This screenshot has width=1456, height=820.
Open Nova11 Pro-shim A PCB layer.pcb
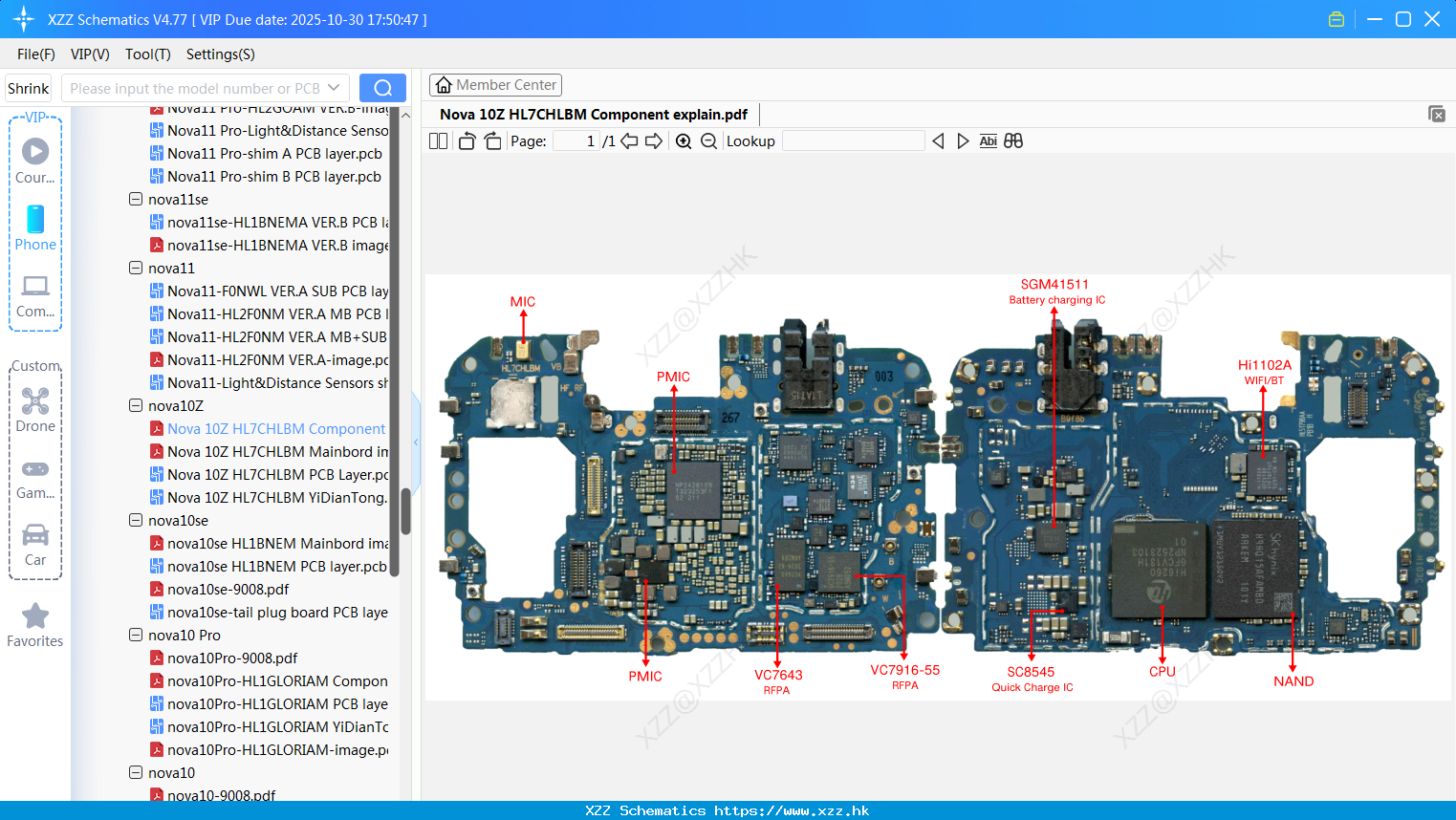point(267,153)
